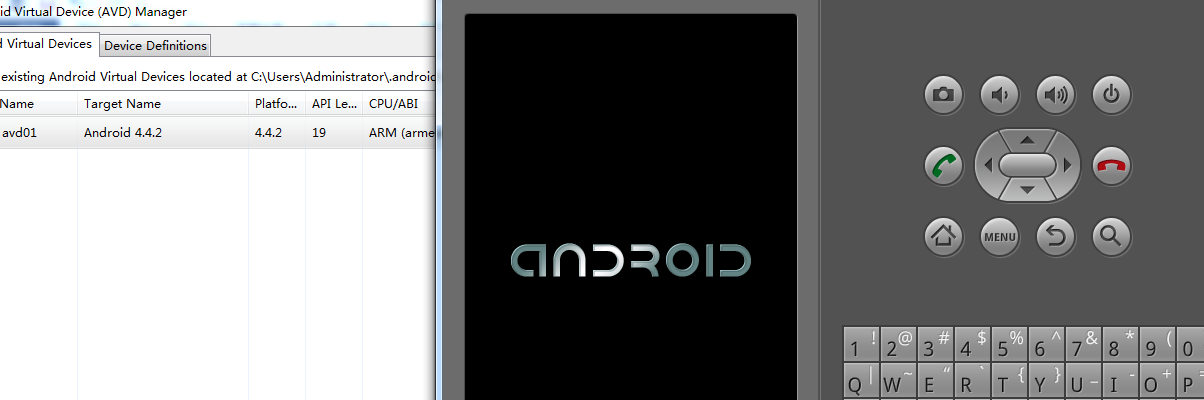1204x400 pixels.
Task: Tap the emulator camera button
Action: pos(943,96)
